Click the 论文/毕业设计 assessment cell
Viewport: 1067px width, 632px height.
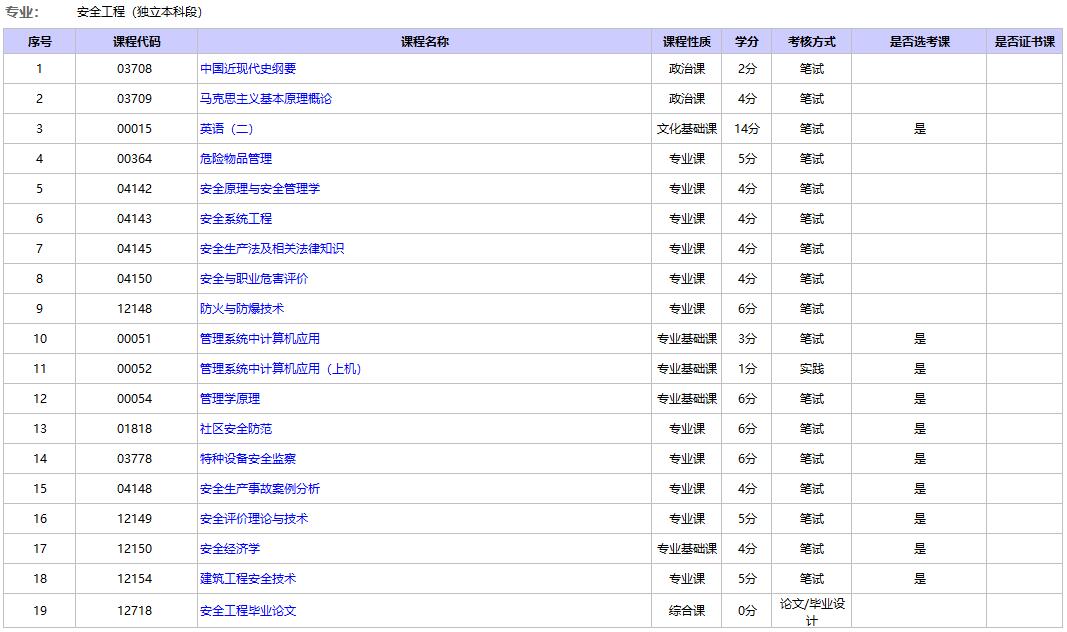pos(811,611)
